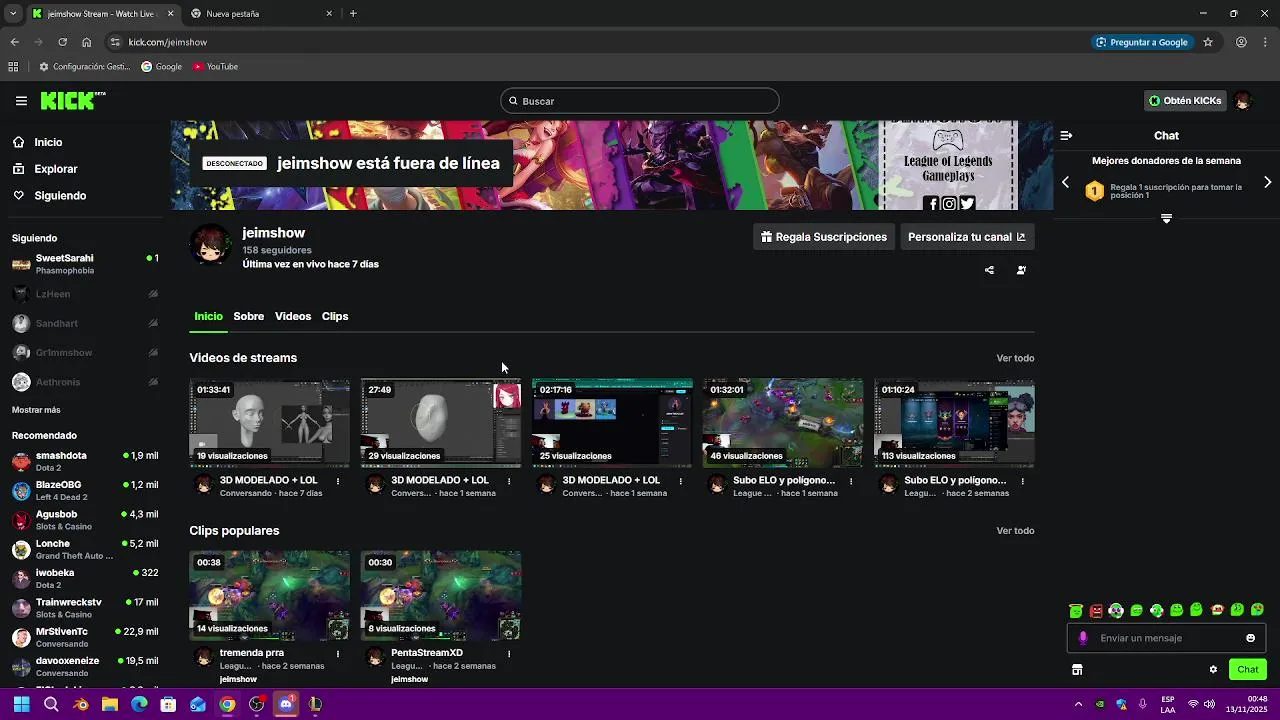Go to Explorar in sidebar
Image resolution: width=1280 pixels, height=720 pixels.
point(56,169)
